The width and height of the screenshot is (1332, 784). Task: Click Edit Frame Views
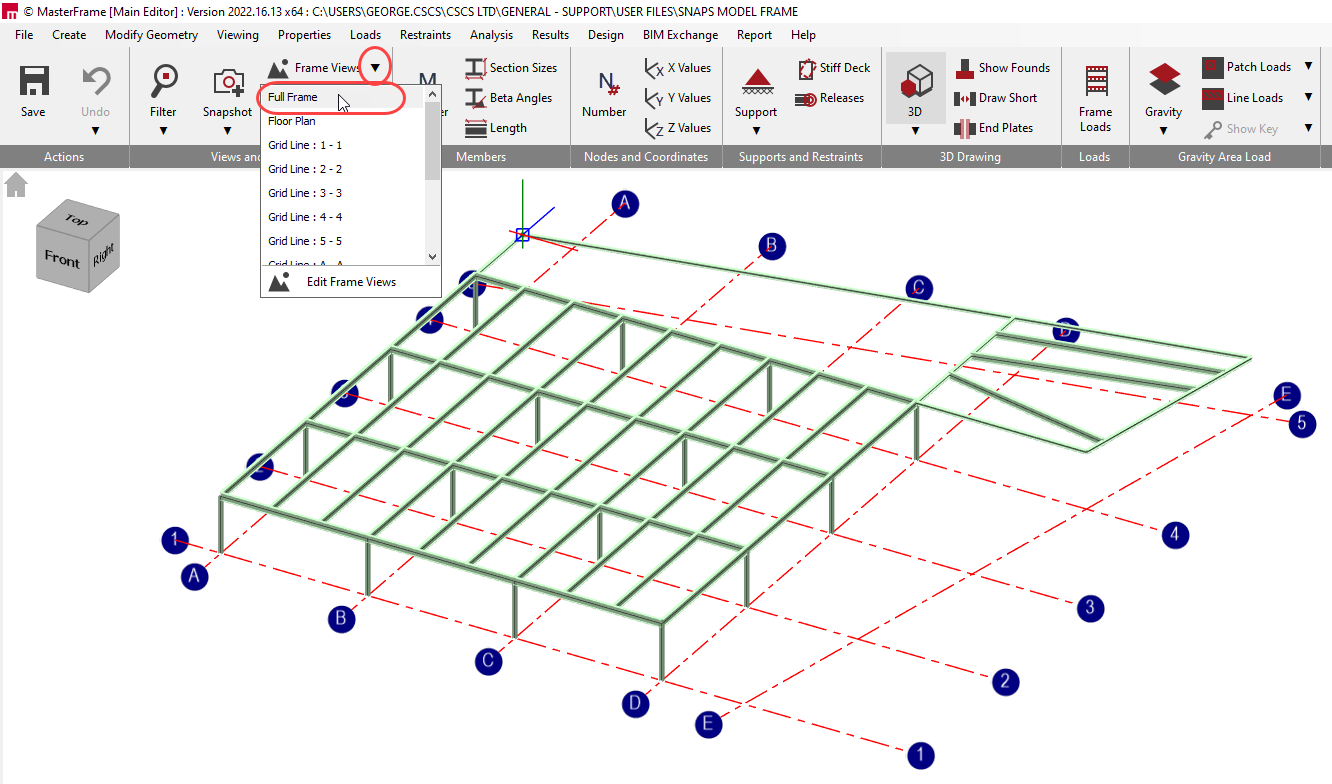coord(350,282)
